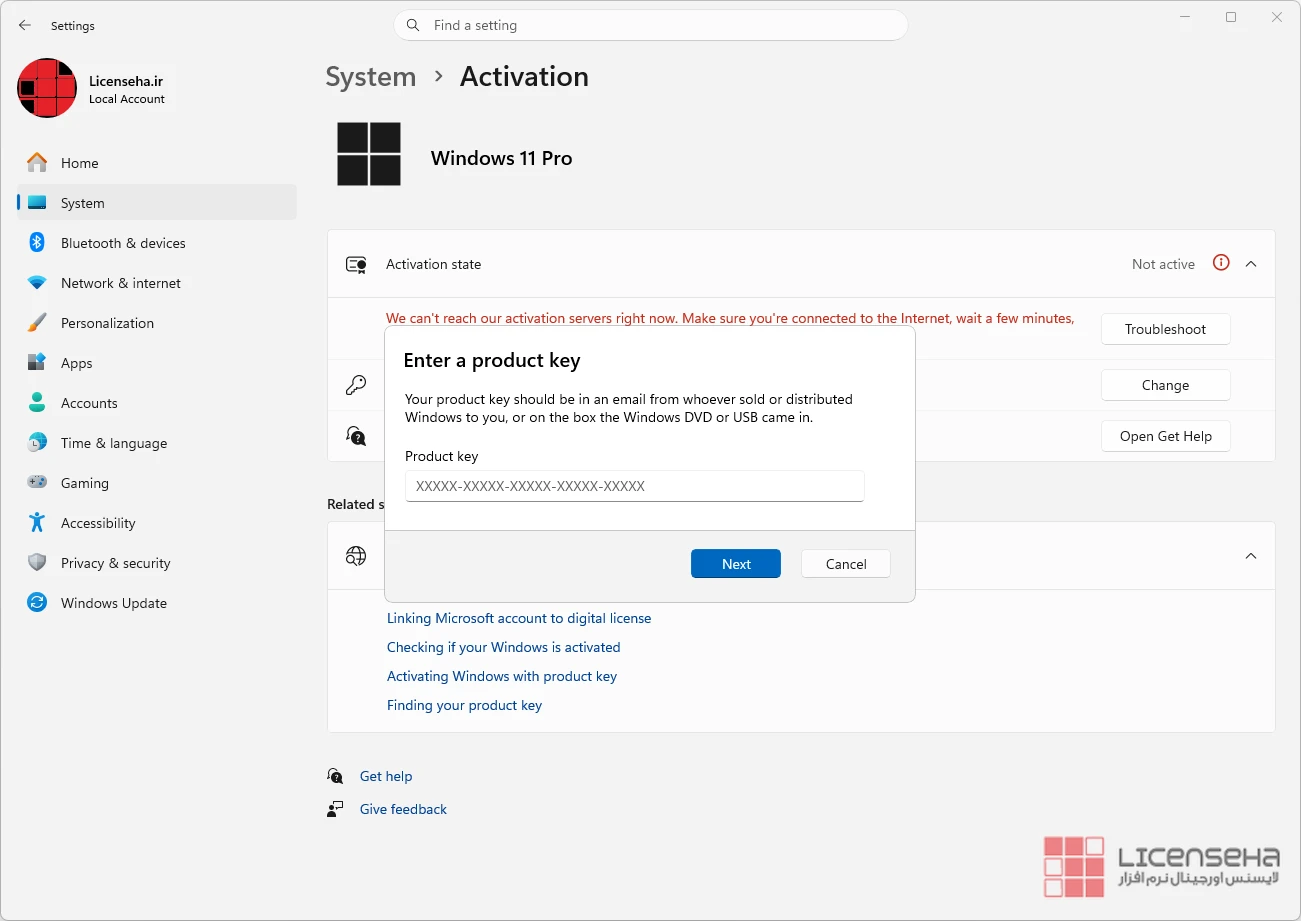Click the Troubleshoot button
Image resolution: width=1301 pixels, height=921 pixels.
1166,329
